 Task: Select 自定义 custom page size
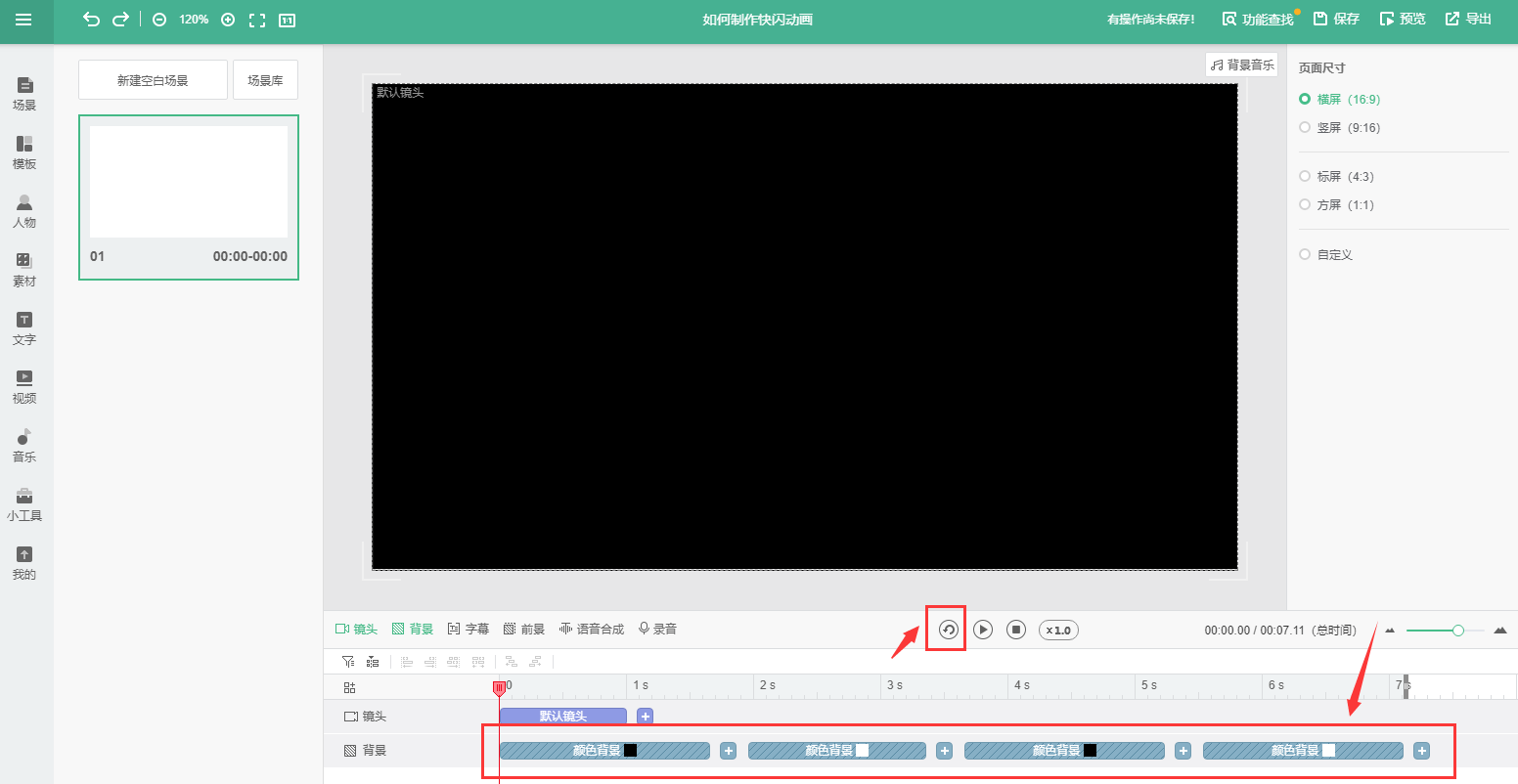pos(1326,255)
